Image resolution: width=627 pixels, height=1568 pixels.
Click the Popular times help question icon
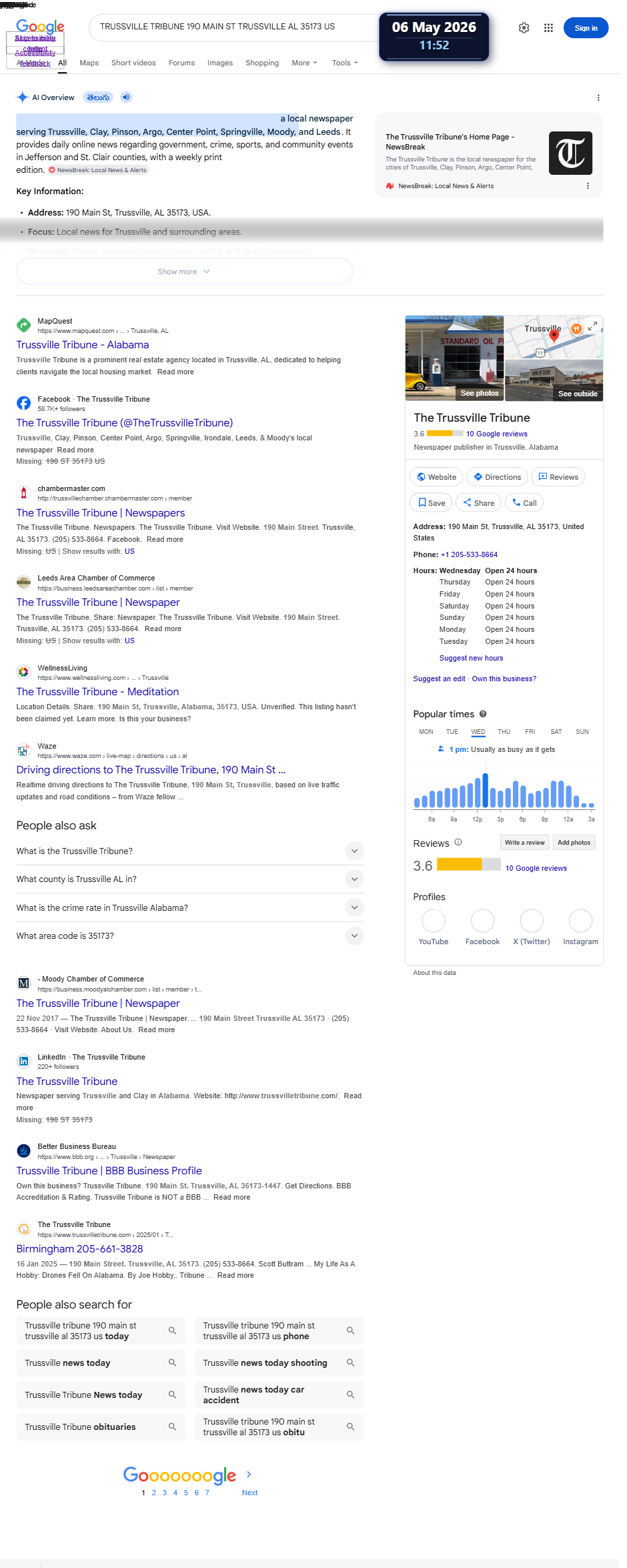pyautogui.click(x=483, y=714)
